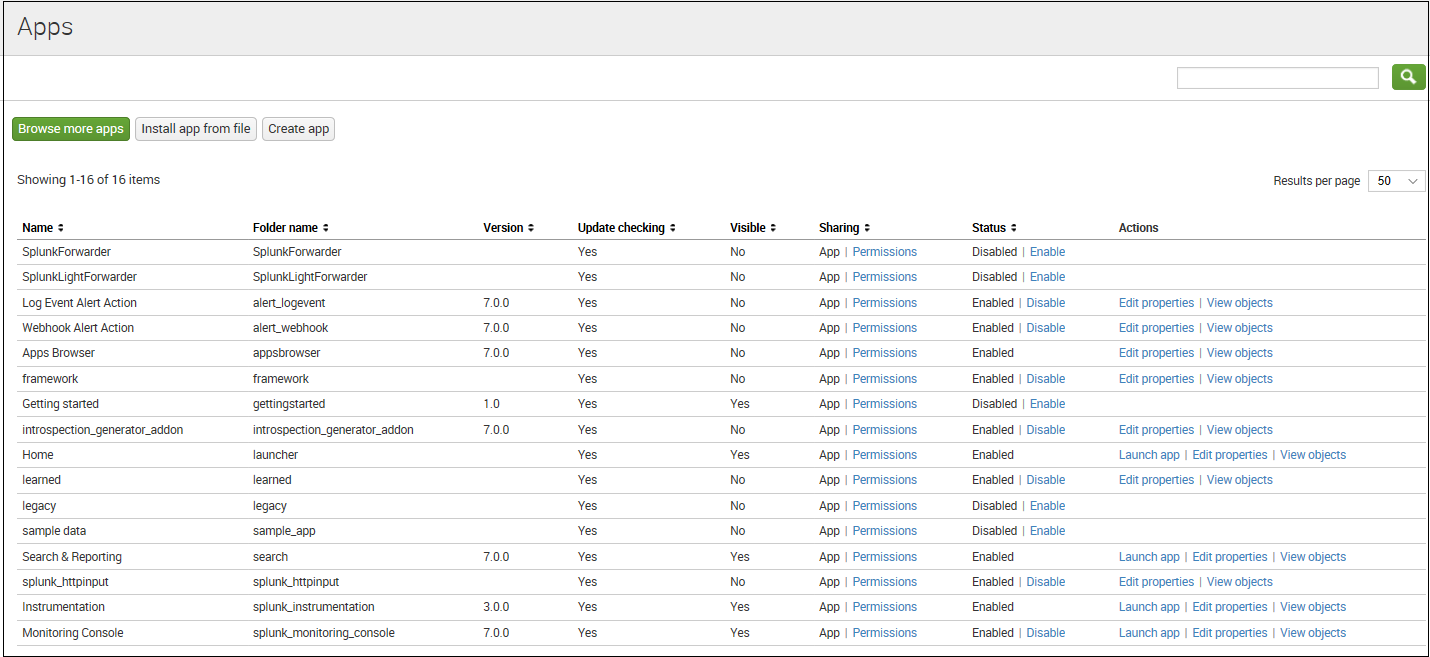The width and height of the screenshot is (1430, 657).
Task: Open the Results per page dropdown
Action: (1397, 181)
